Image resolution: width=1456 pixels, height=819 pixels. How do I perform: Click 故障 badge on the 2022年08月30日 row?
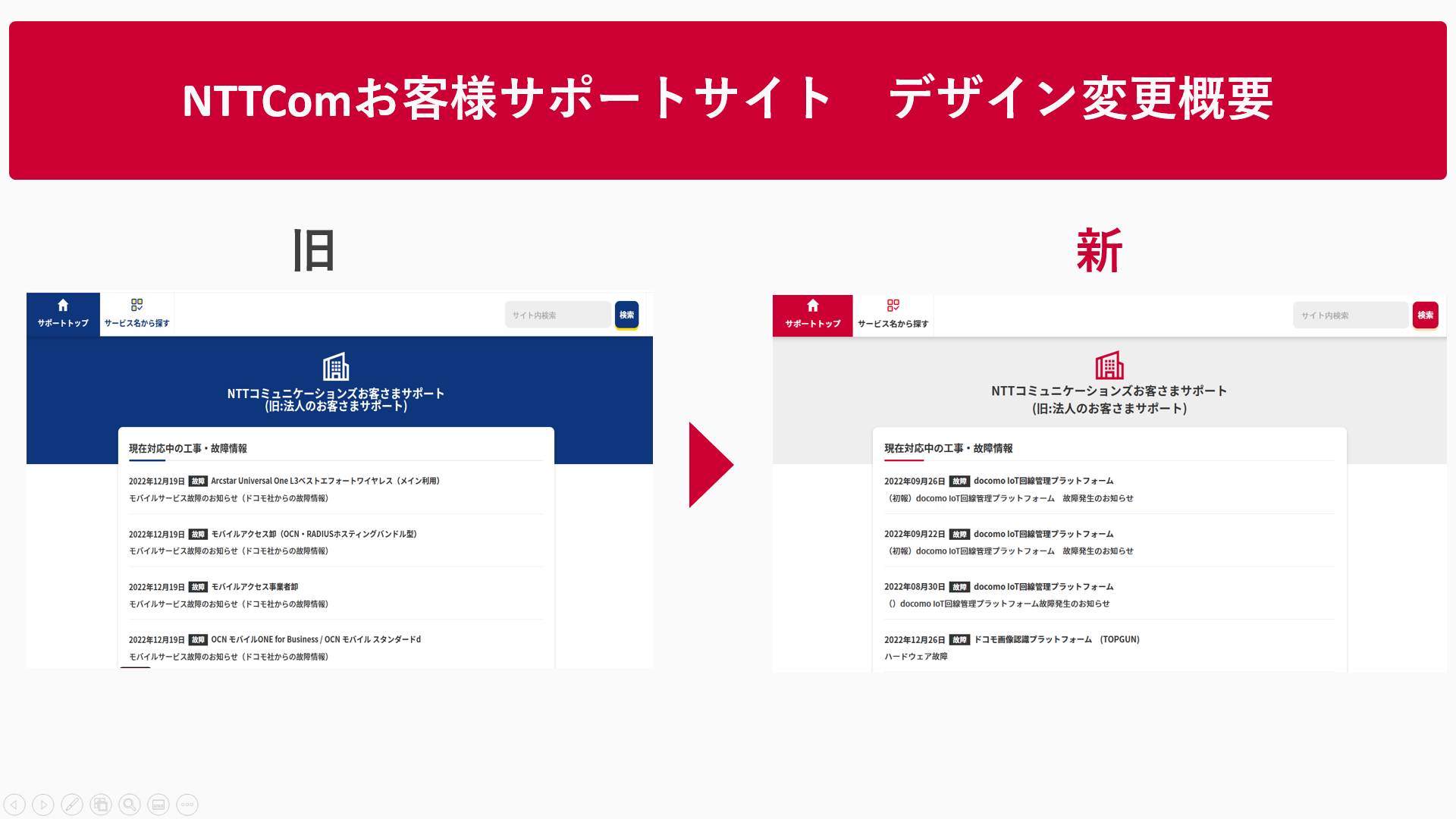pyautogui.click(x=959, y=587)
